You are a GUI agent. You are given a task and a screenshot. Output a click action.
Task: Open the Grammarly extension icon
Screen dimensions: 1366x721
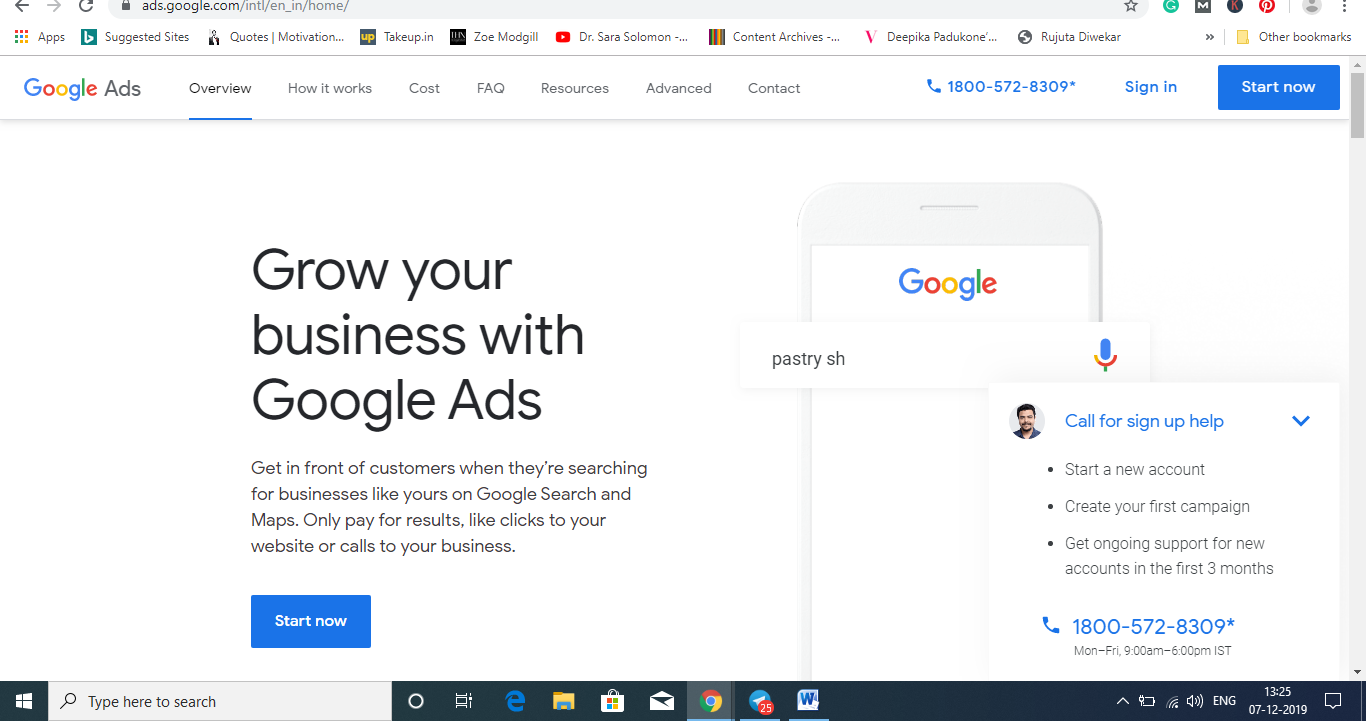click(1171, 6)
